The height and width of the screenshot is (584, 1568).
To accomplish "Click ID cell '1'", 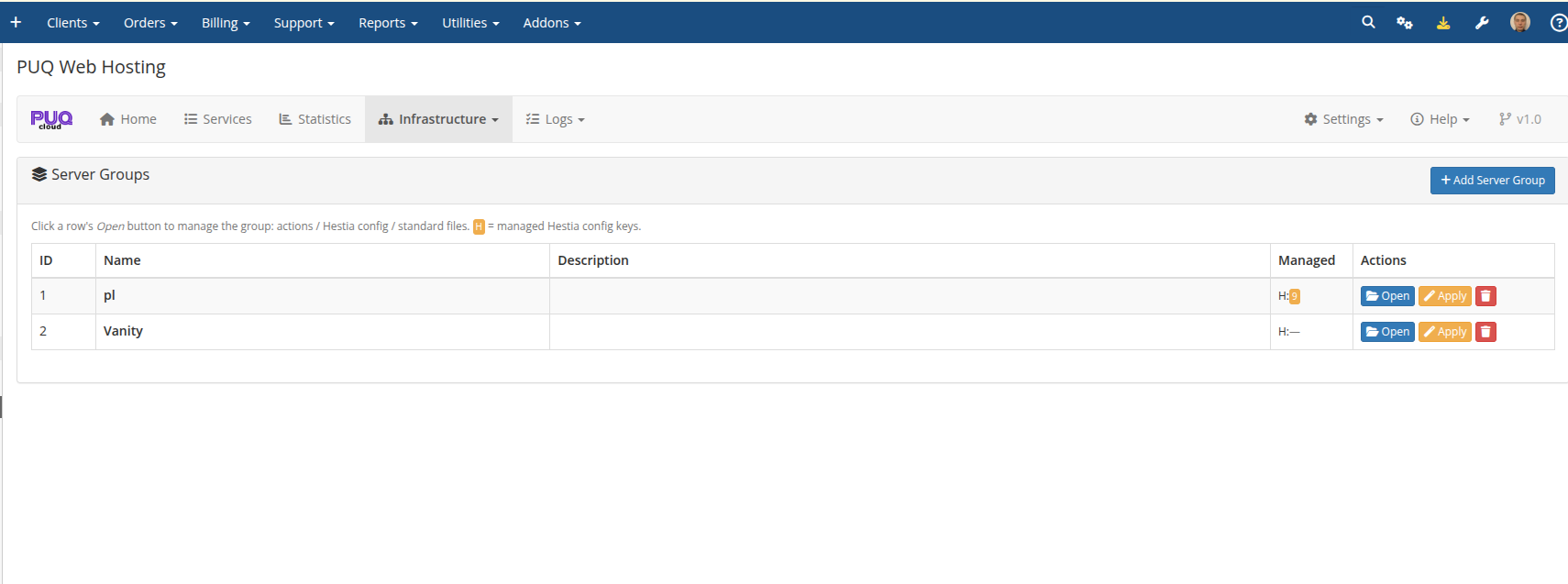I will 63,296.
